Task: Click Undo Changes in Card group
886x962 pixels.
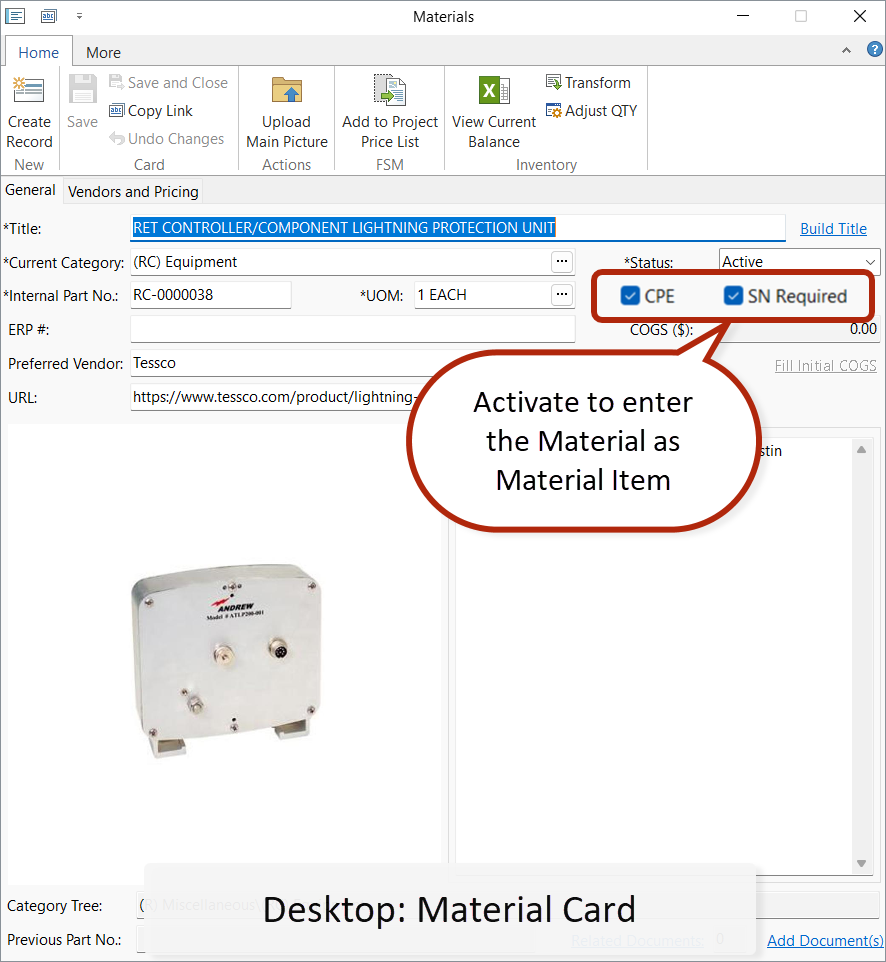Action: [167, 139]
